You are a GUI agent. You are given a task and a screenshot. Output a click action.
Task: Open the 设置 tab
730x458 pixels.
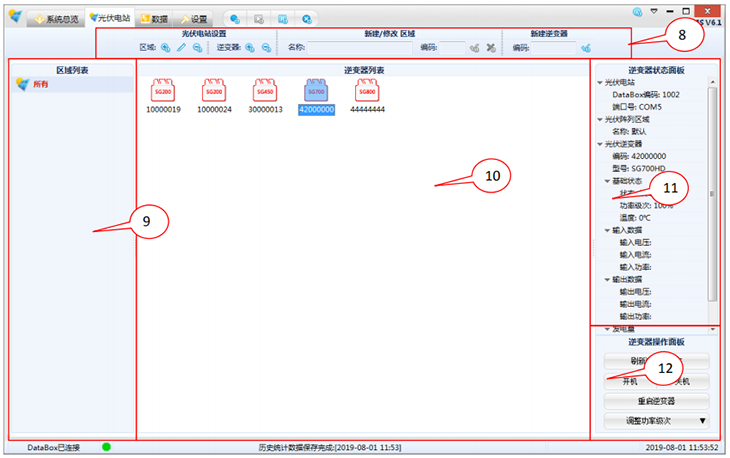point(194,19)
